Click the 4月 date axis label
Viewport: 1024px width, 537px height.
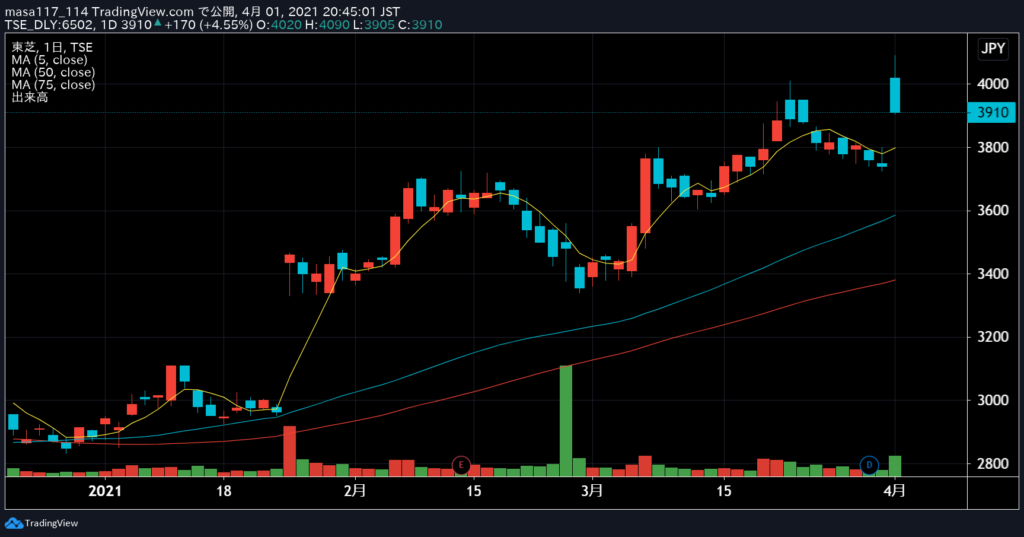[895, 491]
